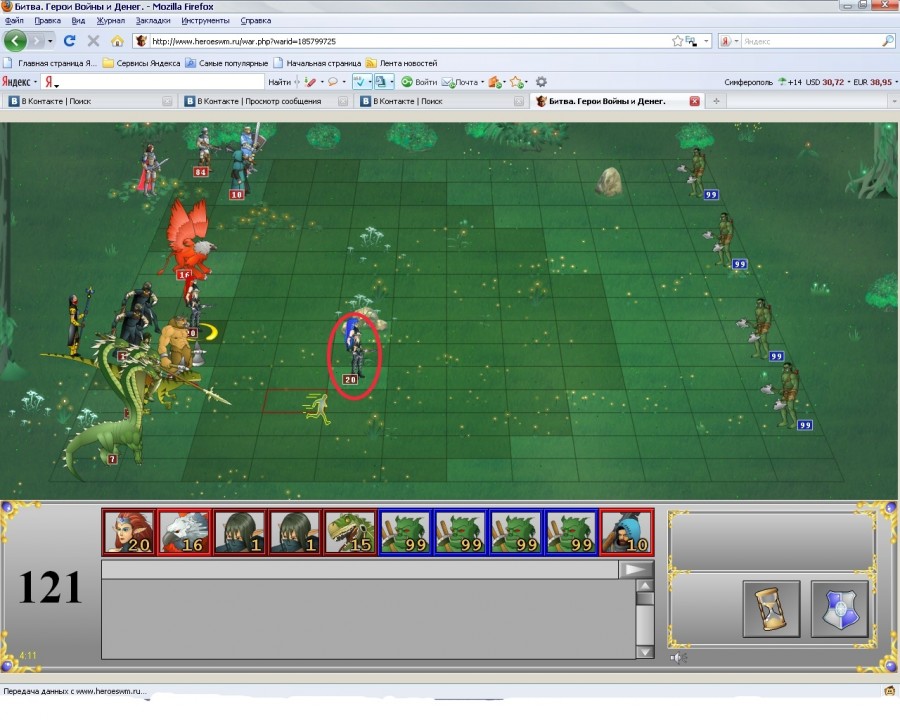Open the Вид menu

[78, 20]
